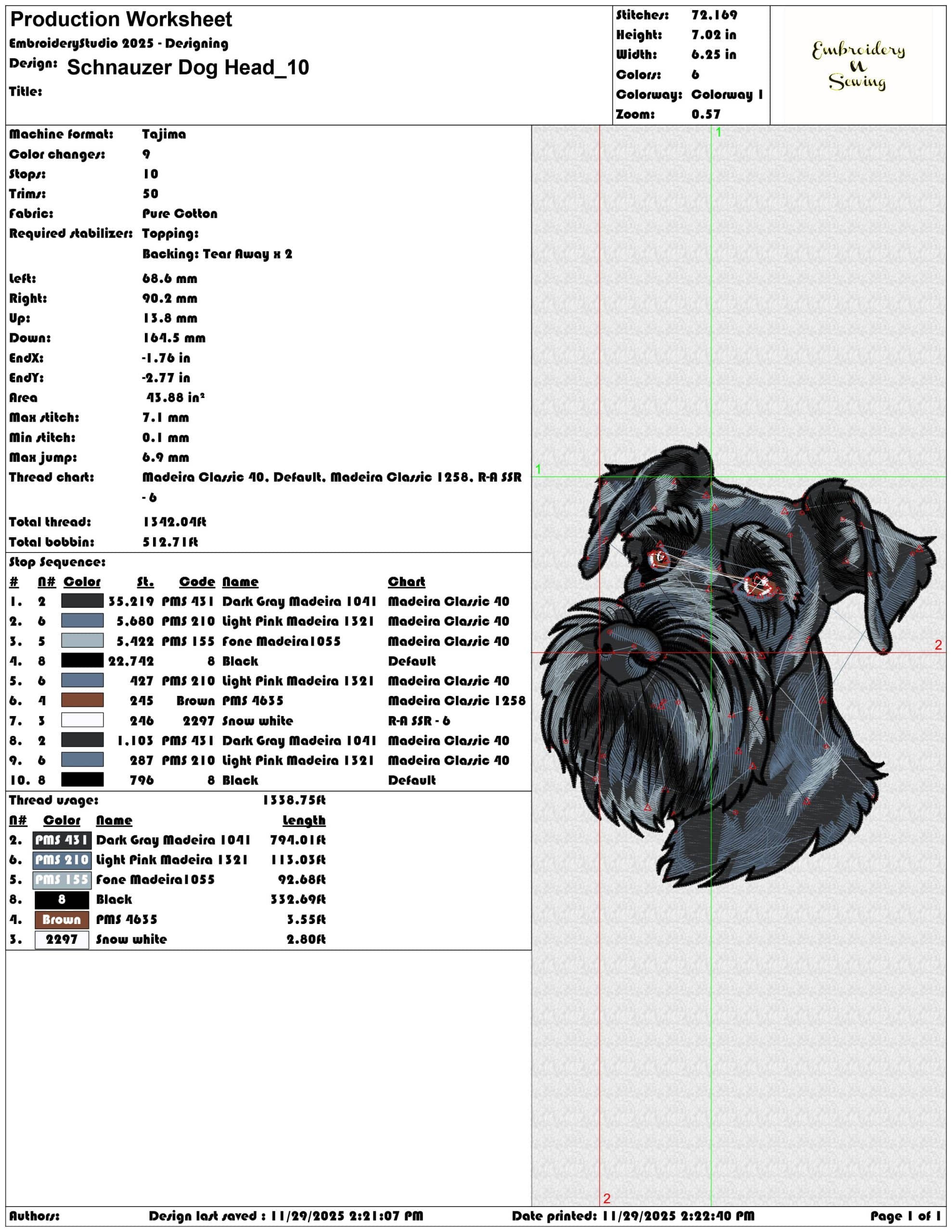Click the Production Worksheet heading
Image resolution: width=952 pixels, height=1232 pixels.
point(121,19)
